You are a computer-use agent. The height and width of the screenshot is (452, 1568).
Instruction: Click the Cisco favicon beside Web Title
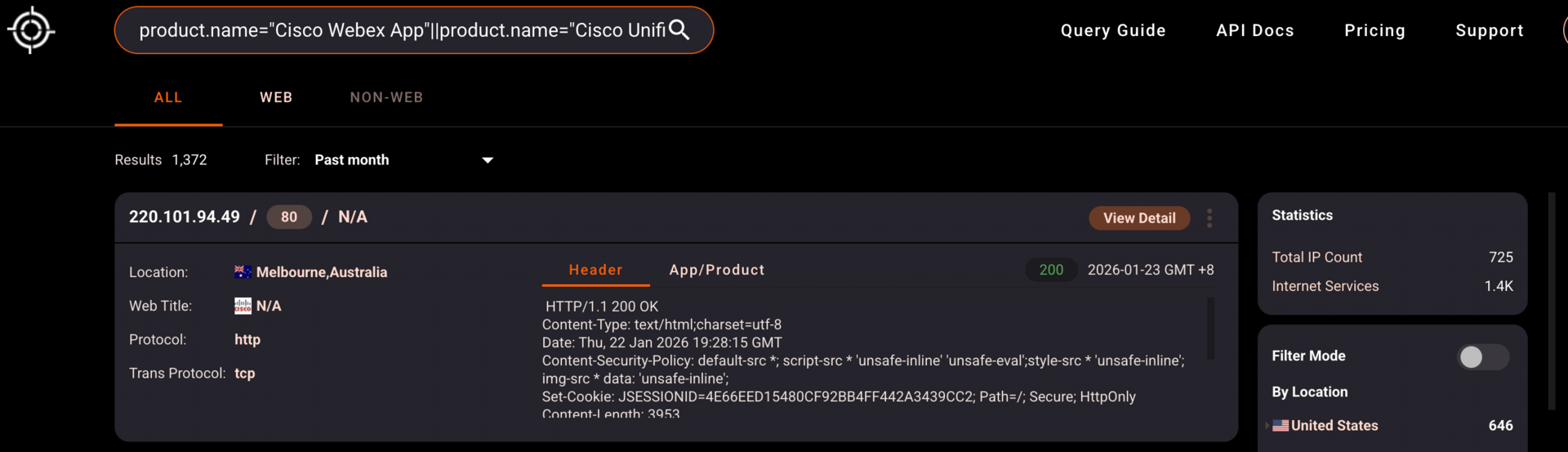[x=243, y=306]
